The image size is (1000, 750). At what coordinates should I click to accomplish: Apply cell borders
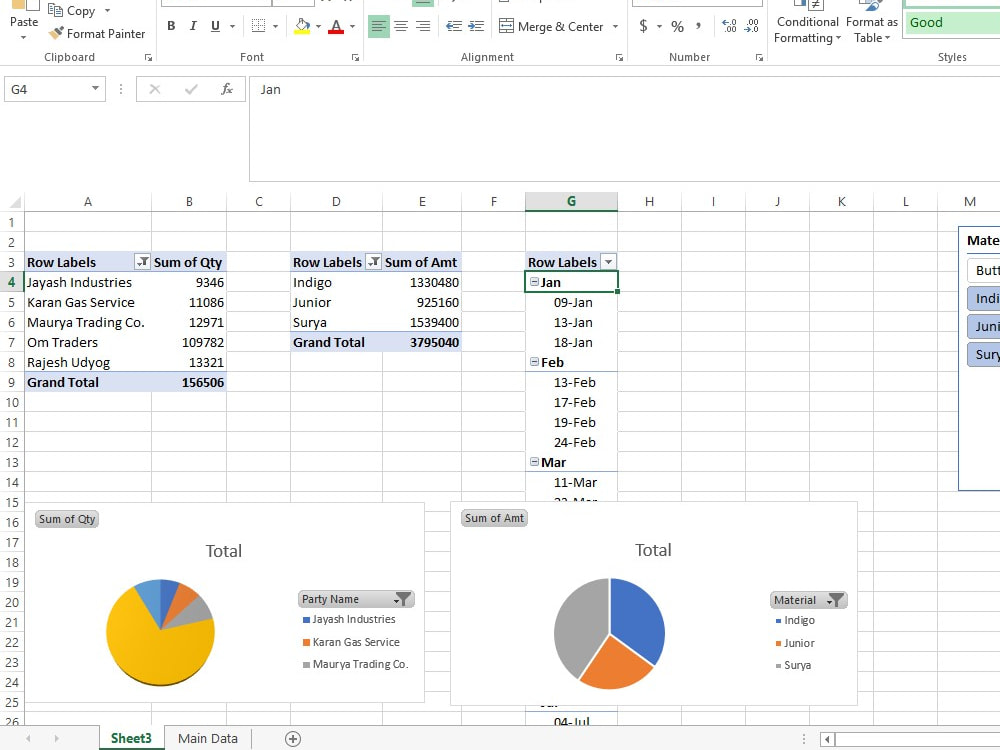[258, 26]
